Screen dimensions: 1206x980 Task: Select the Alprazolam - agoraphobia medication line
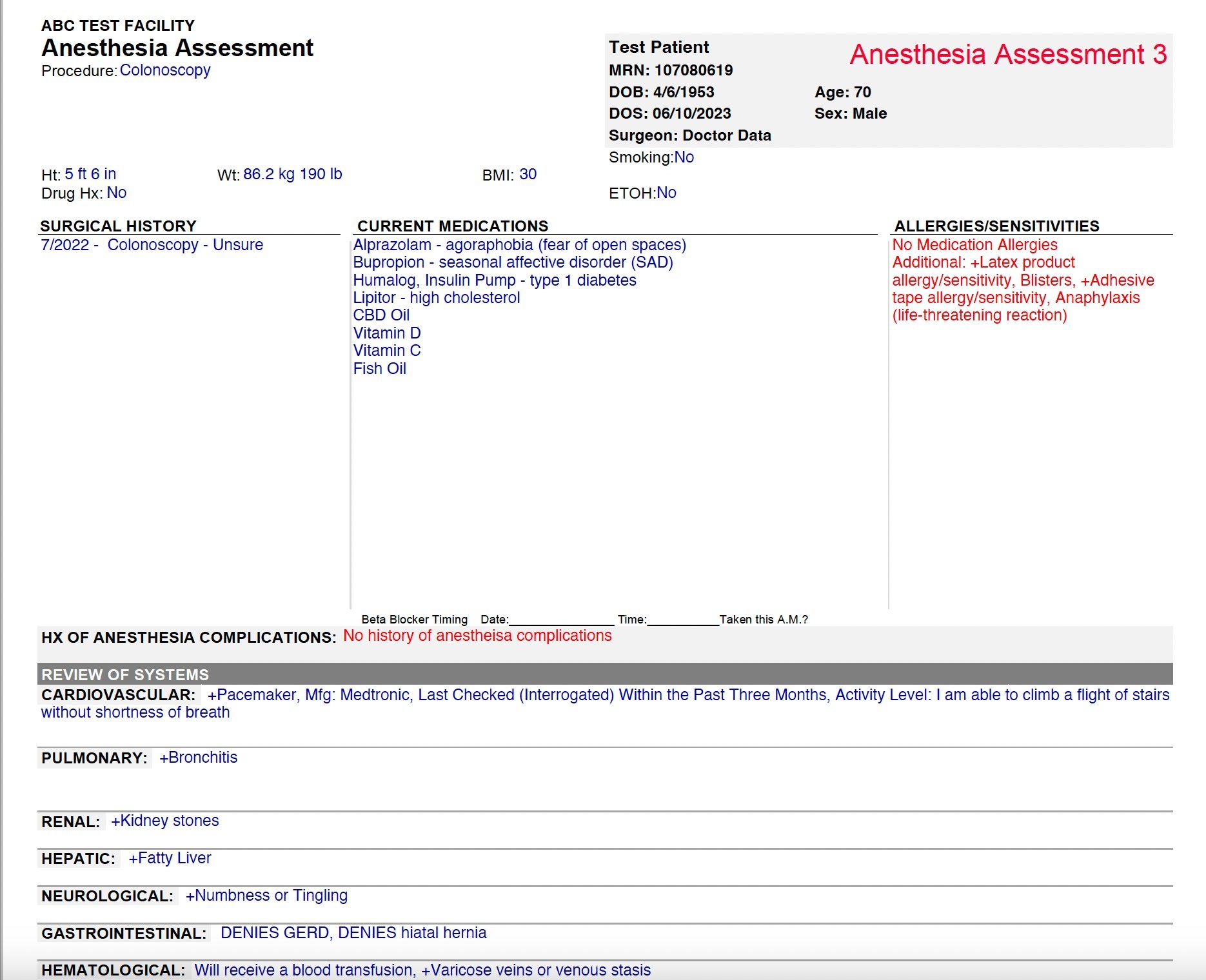[x=520, y=245]
